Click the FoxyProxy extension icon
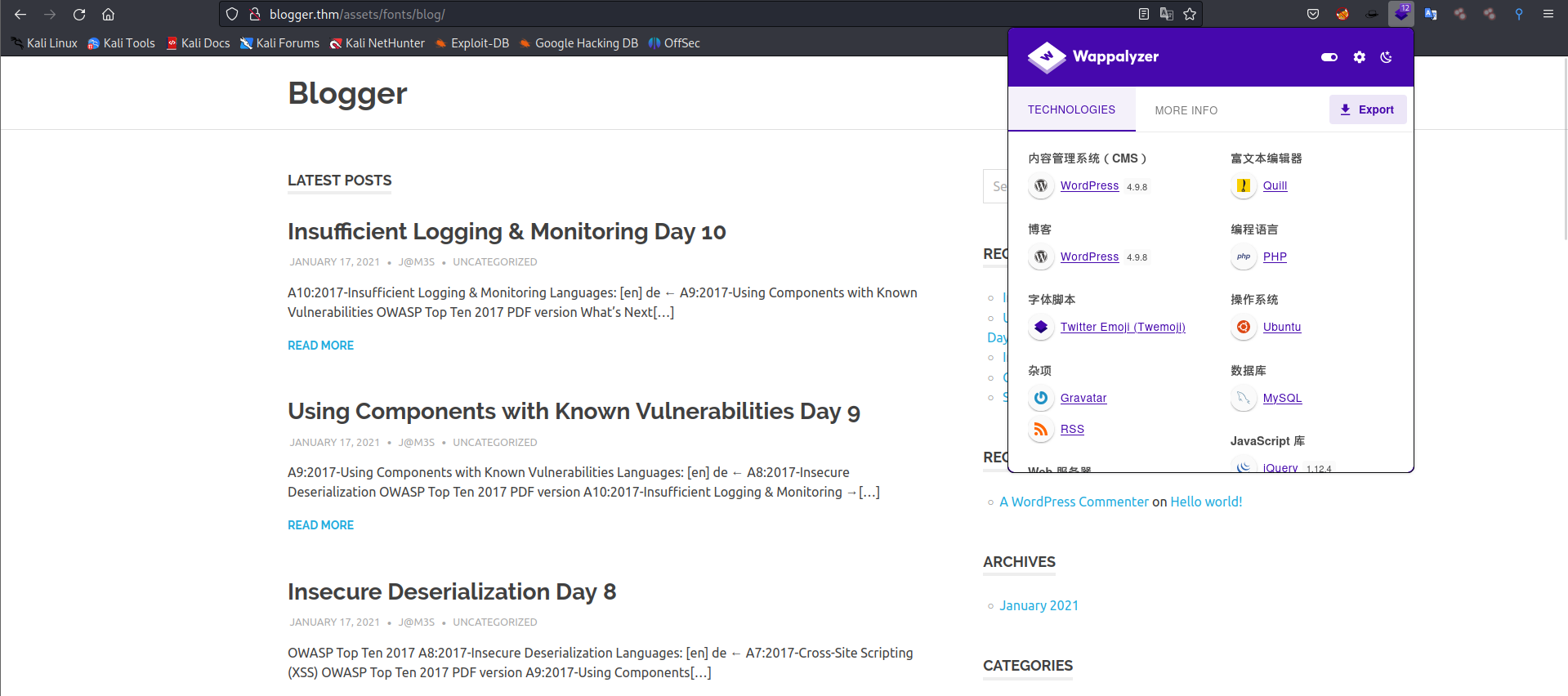Screen dimensions: 1568x696 pyautogui.click(x=1342, y=14)
